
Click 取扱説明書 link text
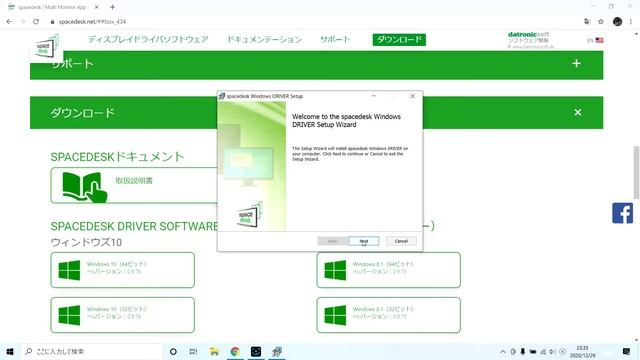coord(134,180)
